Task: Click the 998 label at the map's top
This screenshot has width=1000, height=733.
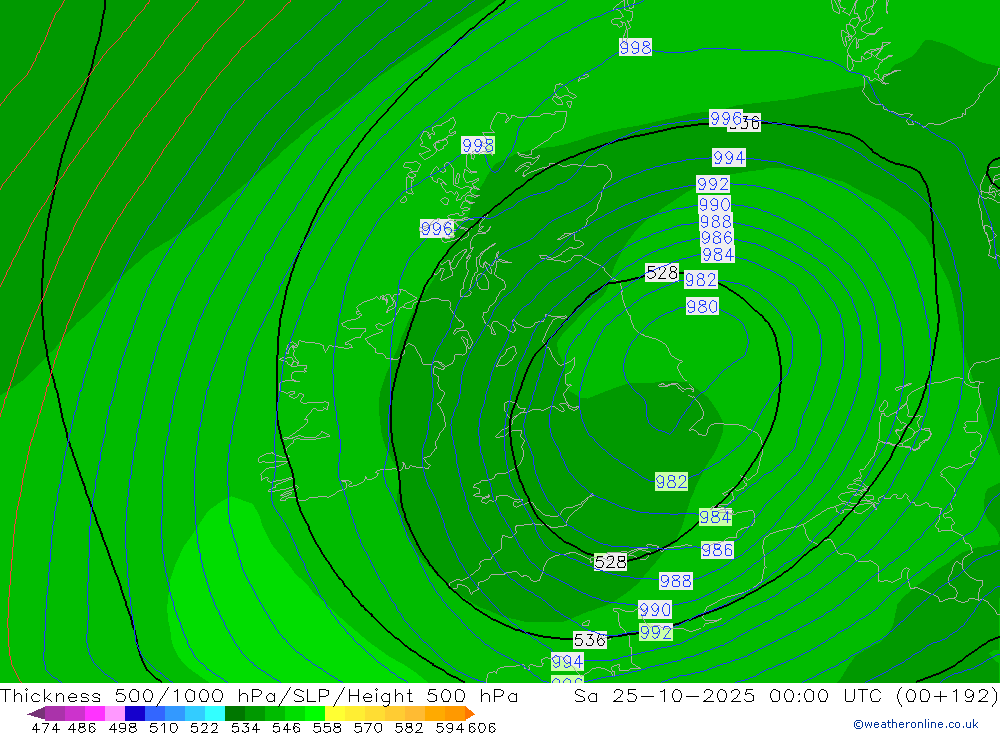Action: 635,47
